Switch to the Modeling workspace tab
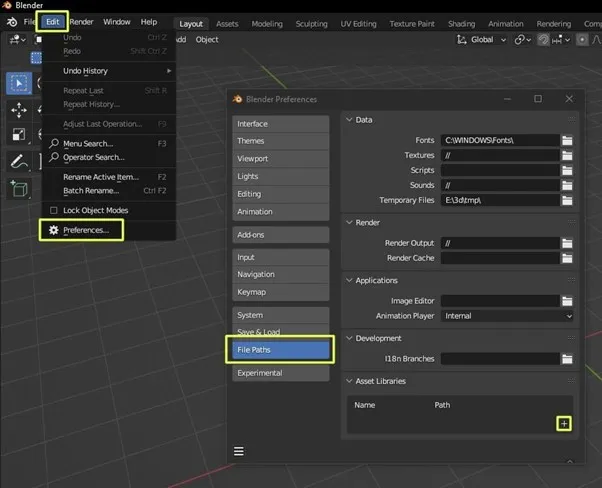Viewport: 602px width, 488px height. [267, 24]
